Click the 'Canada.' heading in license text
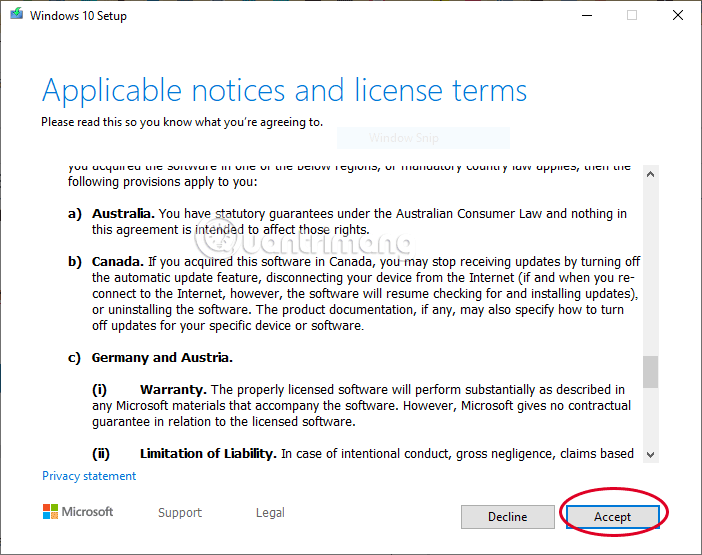The height and width of the screenshot is (555, 702). [117, 262]
